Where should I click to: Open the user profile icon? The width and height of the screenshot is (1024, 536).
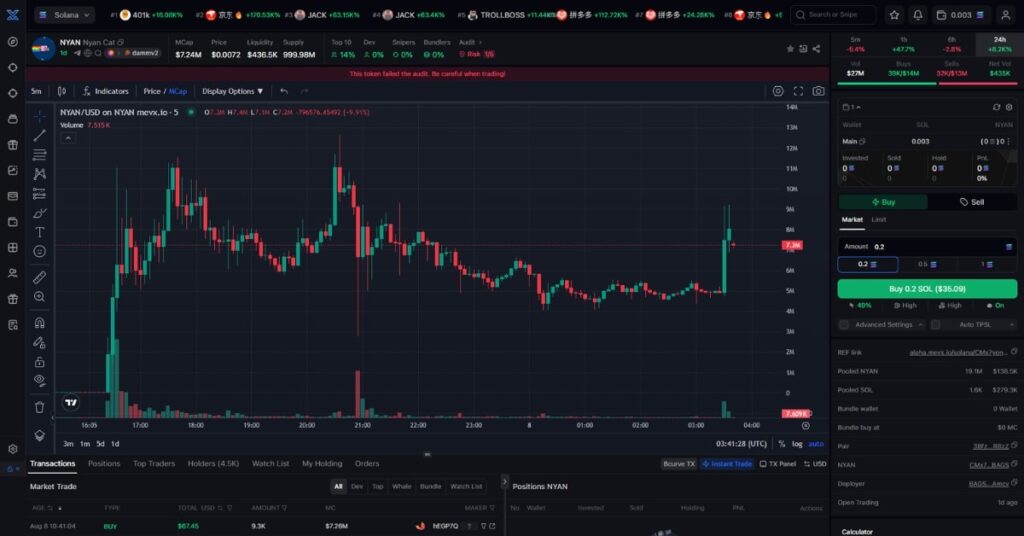pyautogui.click(x=1006, y=14)
